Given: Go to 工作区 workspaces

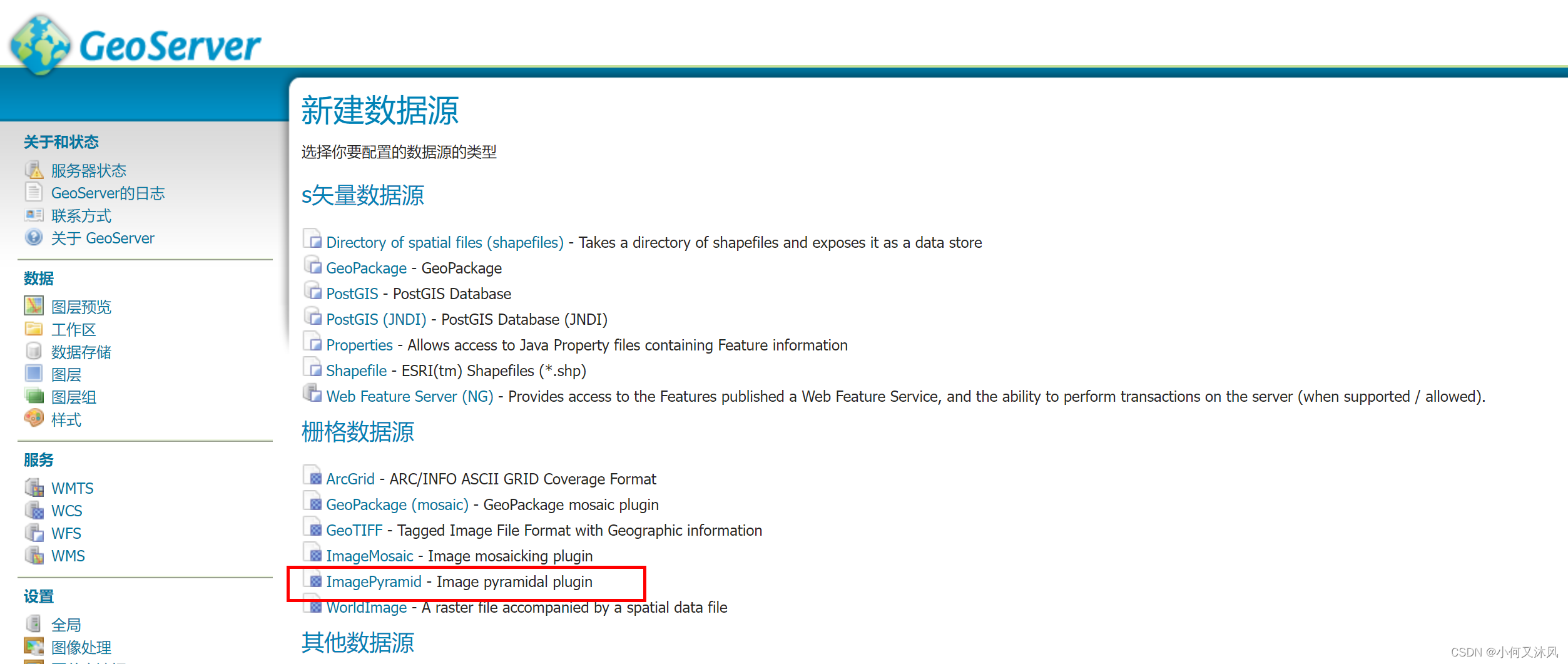Looking at the screenshot, I should click(x=73, y=330).
